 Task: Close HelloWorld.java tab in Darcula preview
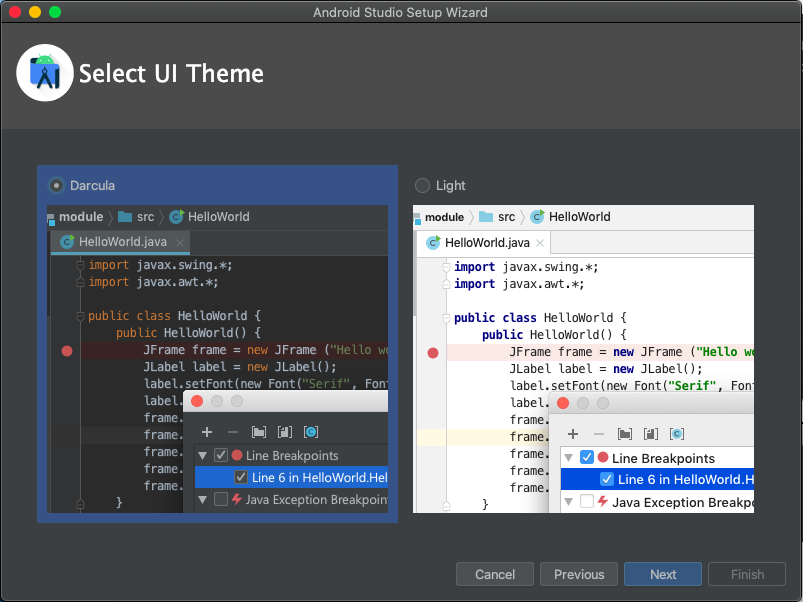pyautogui.click(x=180, y=243)
